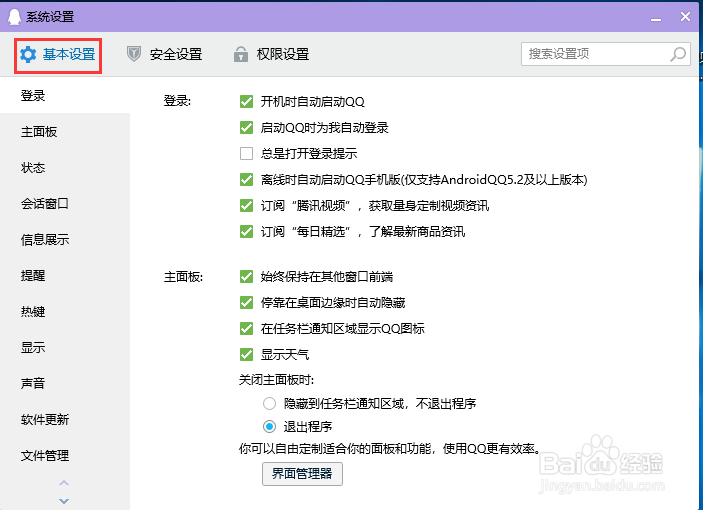Select 软件更新 in the sidebar
Viewport: 703px width, 510px height.
click(65, 419)
